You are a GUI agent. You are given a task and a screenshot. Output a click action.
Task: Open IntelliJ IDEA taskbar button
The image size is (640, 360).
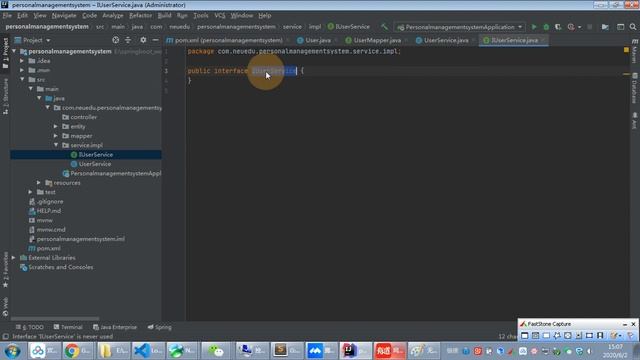[x=356, y=351]
